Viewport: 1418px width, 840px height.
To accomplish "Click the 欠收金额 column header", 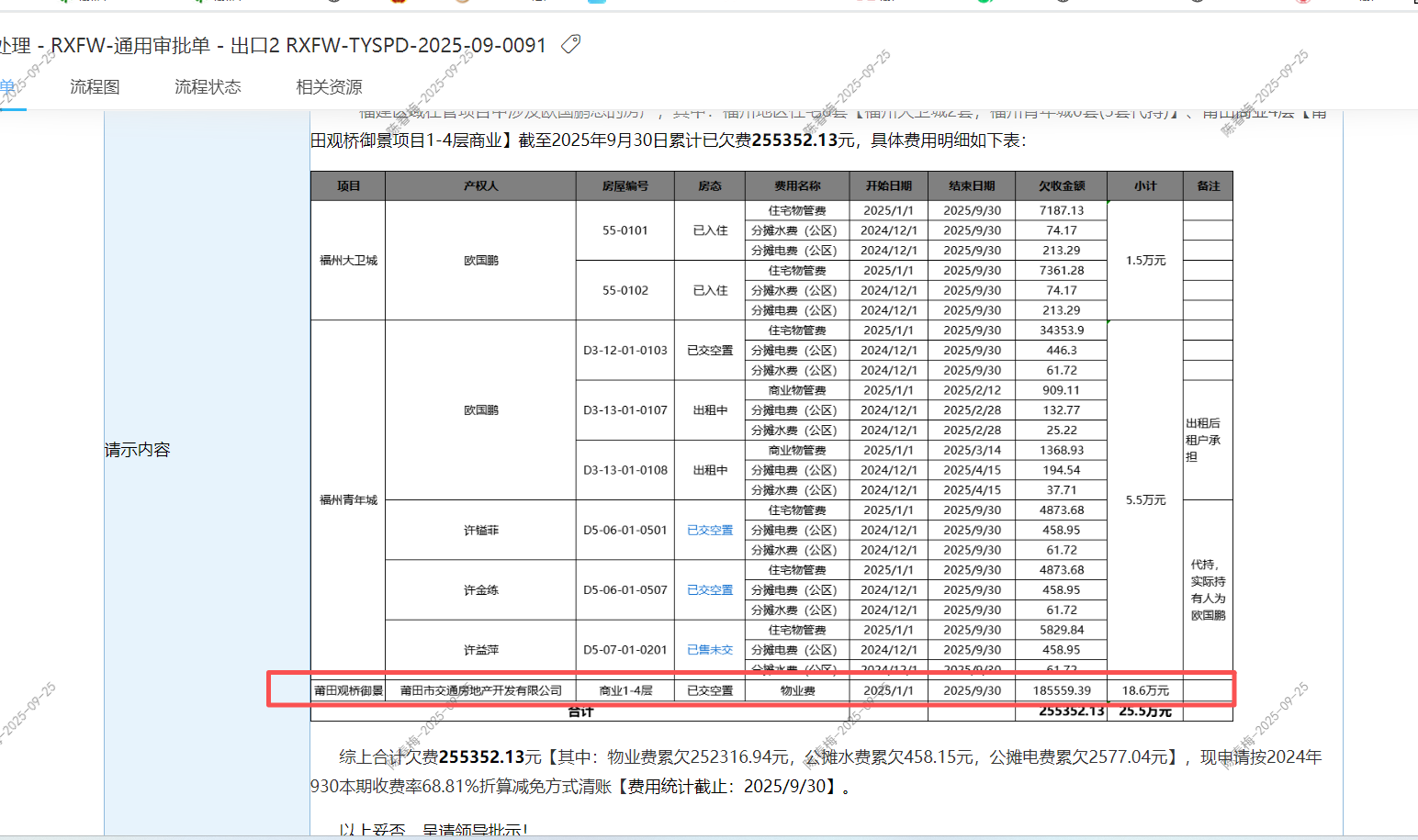I will click(1062, 186).
